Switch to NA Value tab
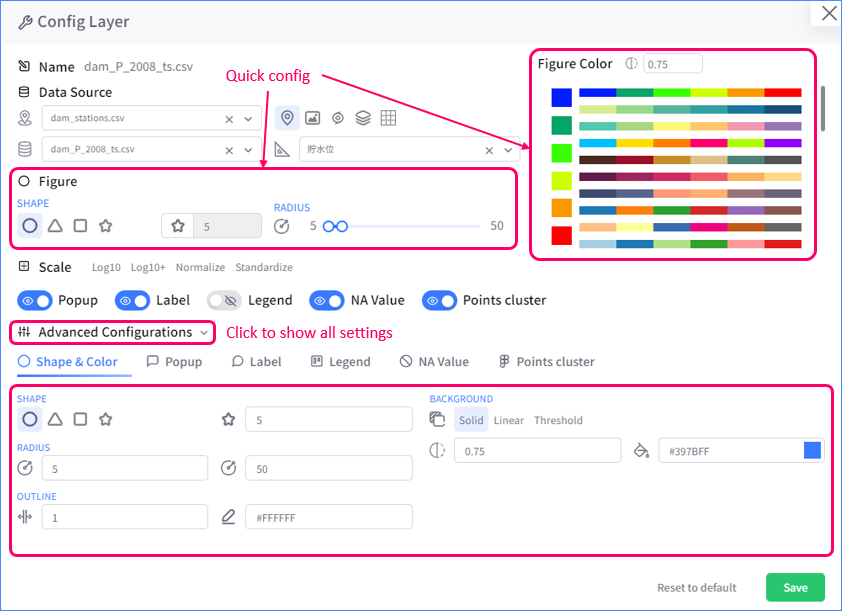Viewport: 842px width, 611px height. tap(434, 362)
